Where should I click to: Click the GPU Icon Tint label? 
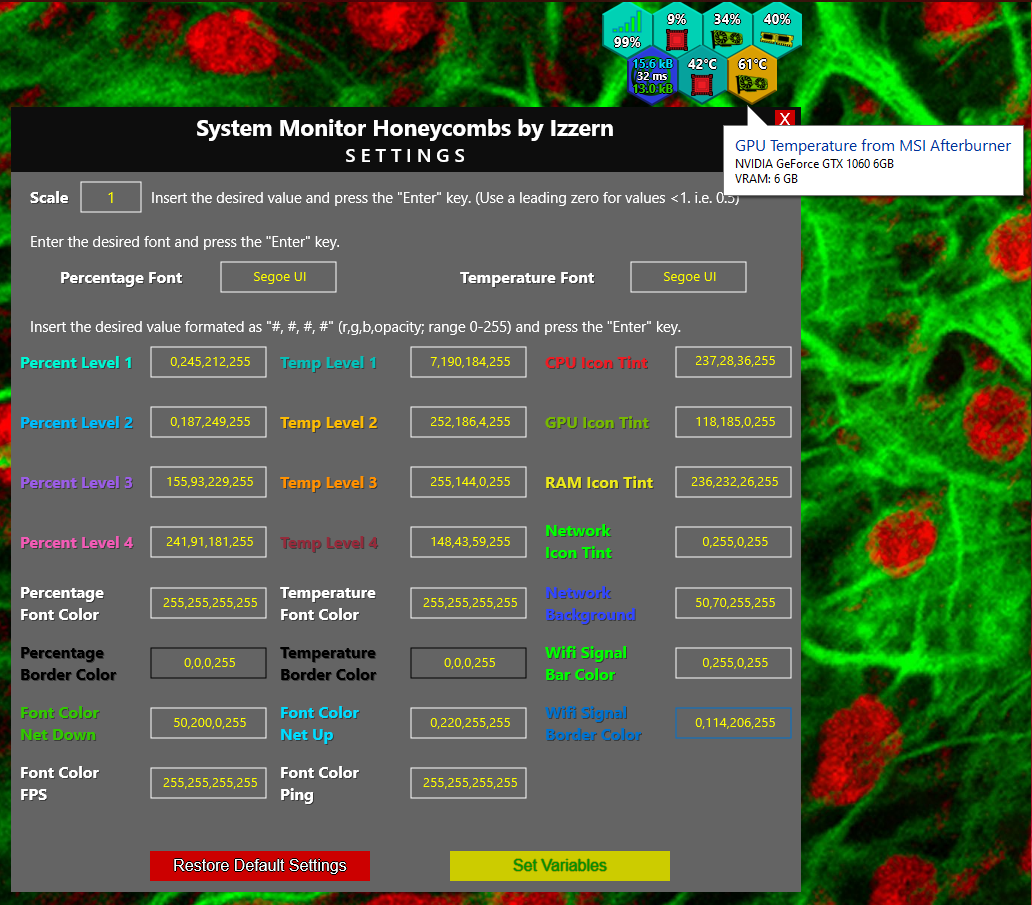pos(597,423)
